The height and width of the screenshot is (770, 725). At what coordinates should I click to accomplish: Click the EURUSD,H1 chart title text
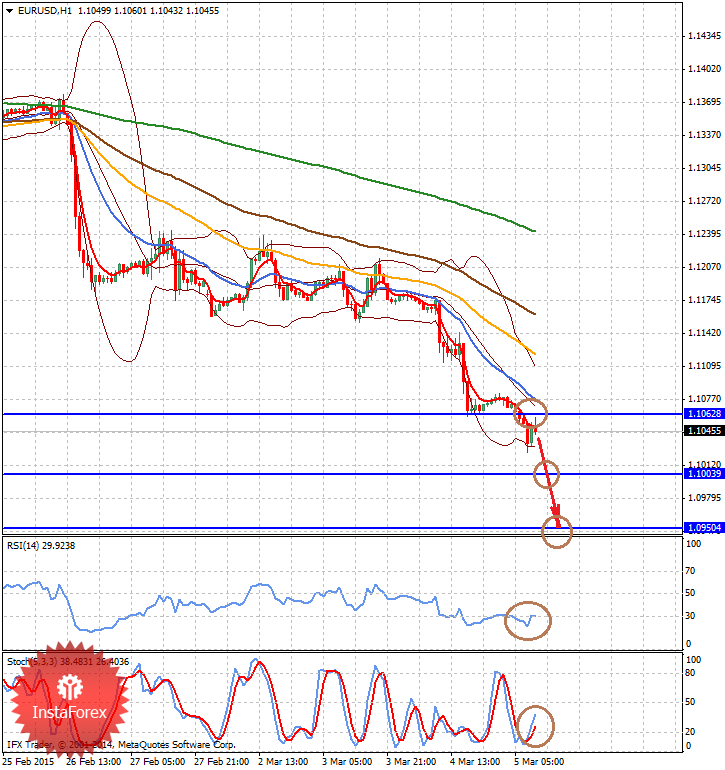coord(45,10)
